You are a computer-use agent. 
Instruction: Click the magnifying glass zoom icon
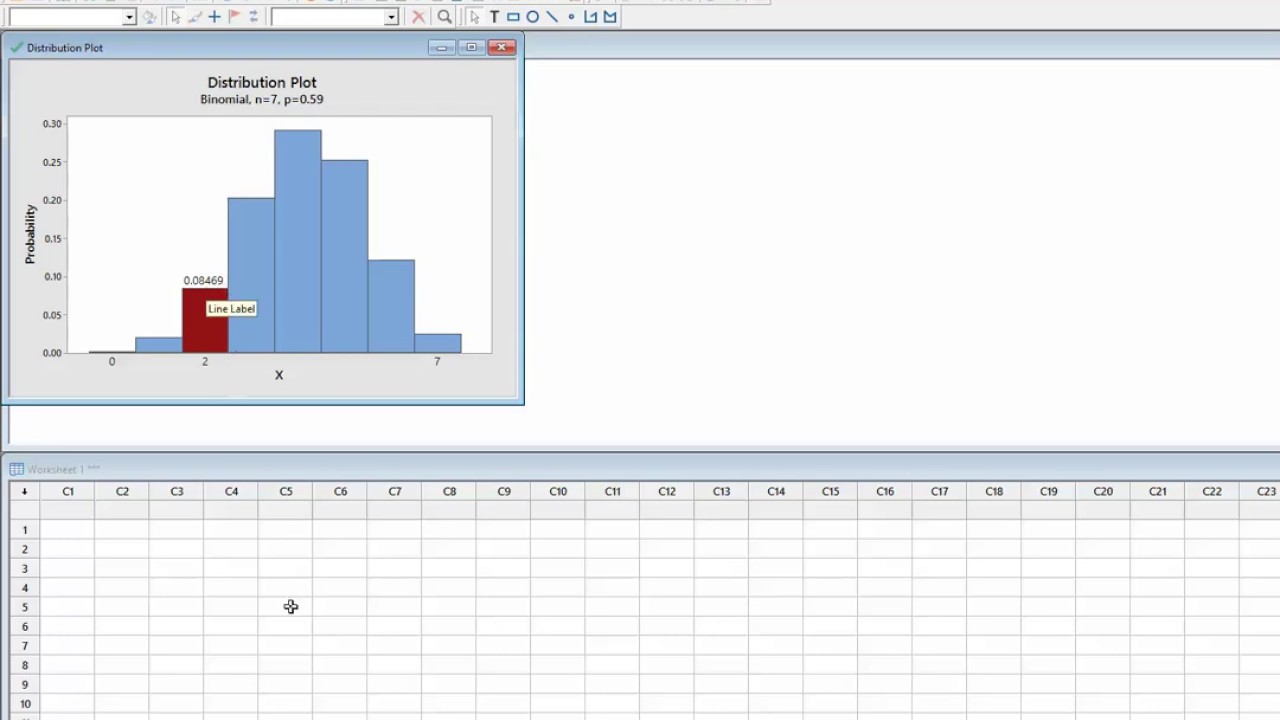(x=445, y=17)
